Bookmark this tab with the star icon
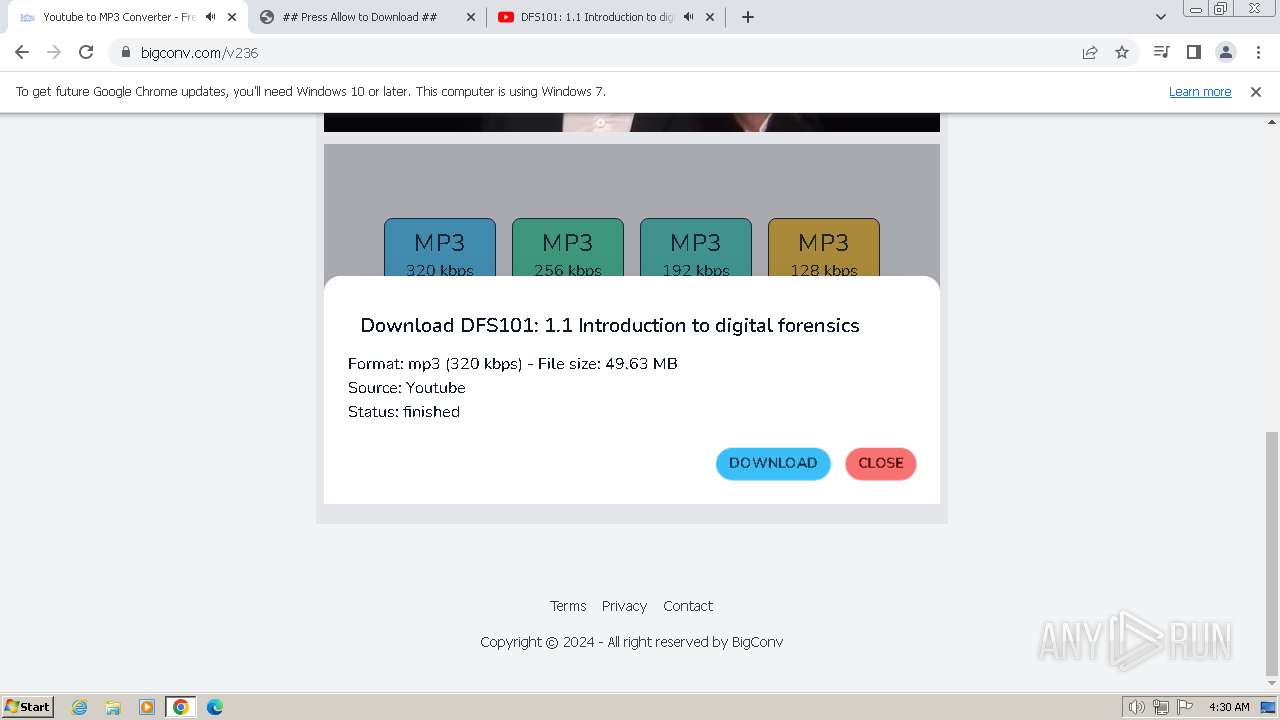This screenshot has height=720, width=1280. coord(1122,52)
